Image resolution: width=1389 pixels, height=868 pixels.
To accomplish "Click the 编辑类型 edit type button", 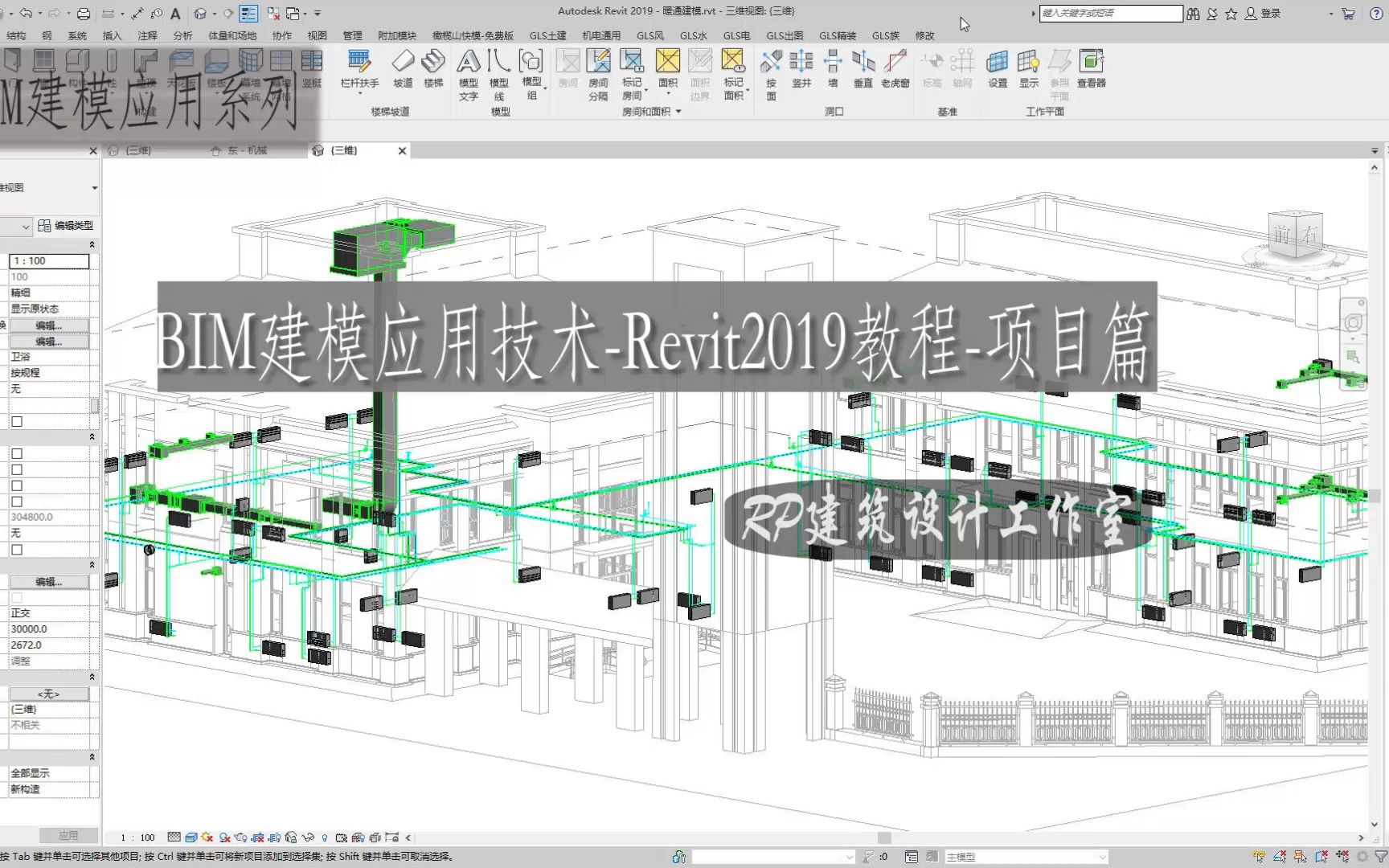I will 66,226.
